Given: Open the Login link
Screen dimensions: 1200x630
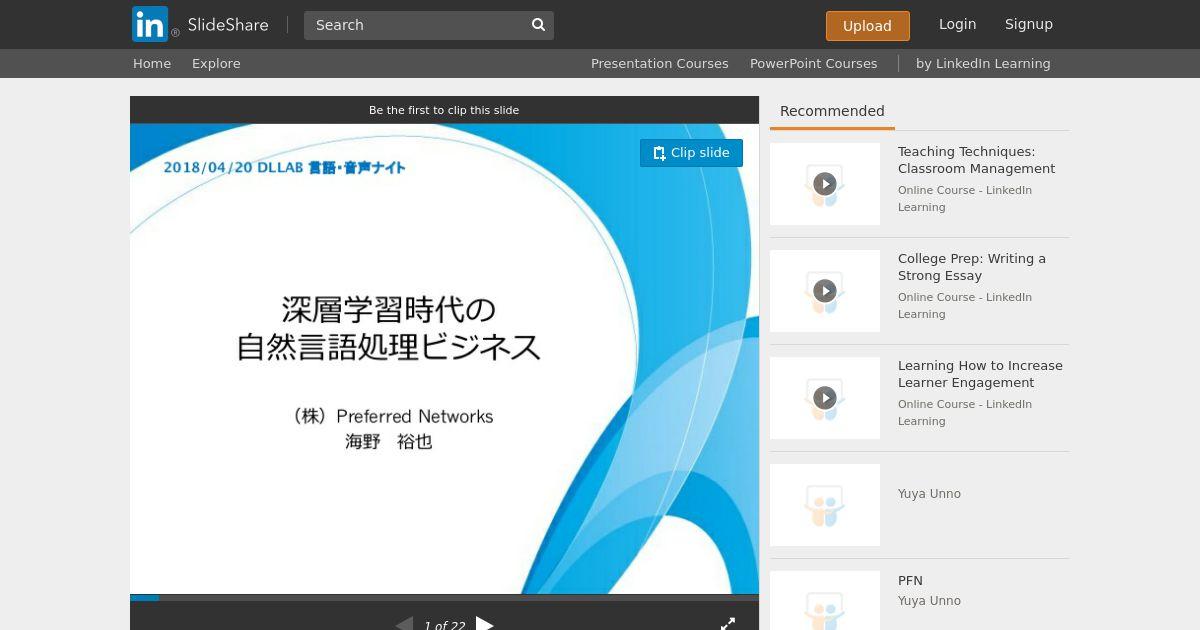Looking at the screenshot, I should click(957, 24).
